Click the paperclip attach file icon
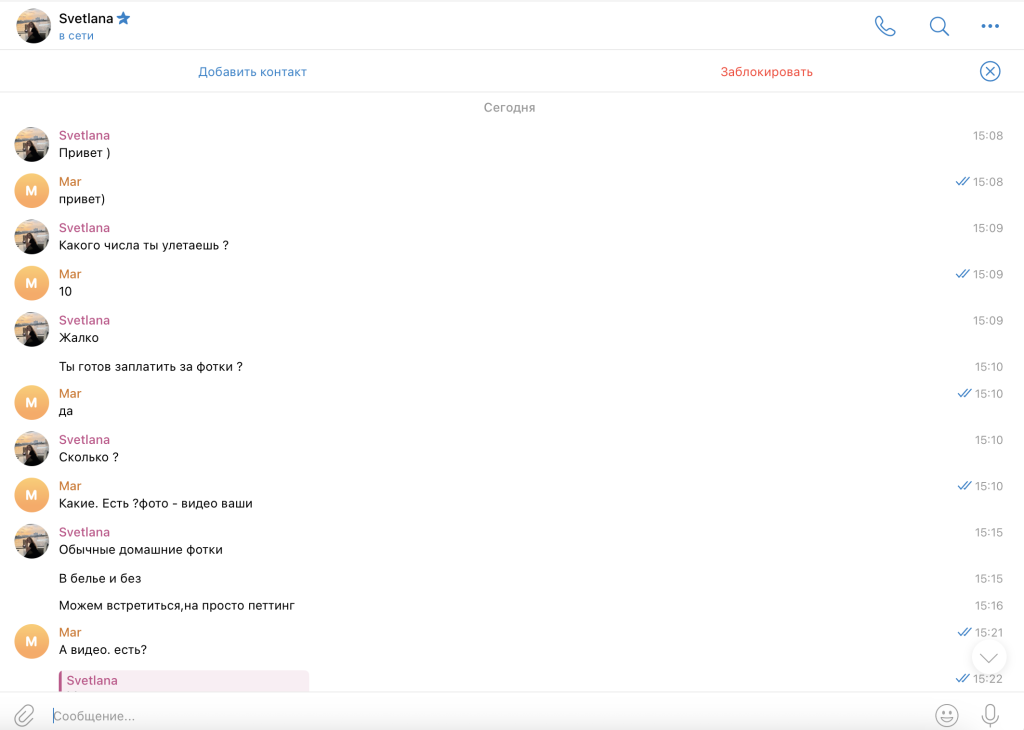1024x730 pixels. point(24,715)
